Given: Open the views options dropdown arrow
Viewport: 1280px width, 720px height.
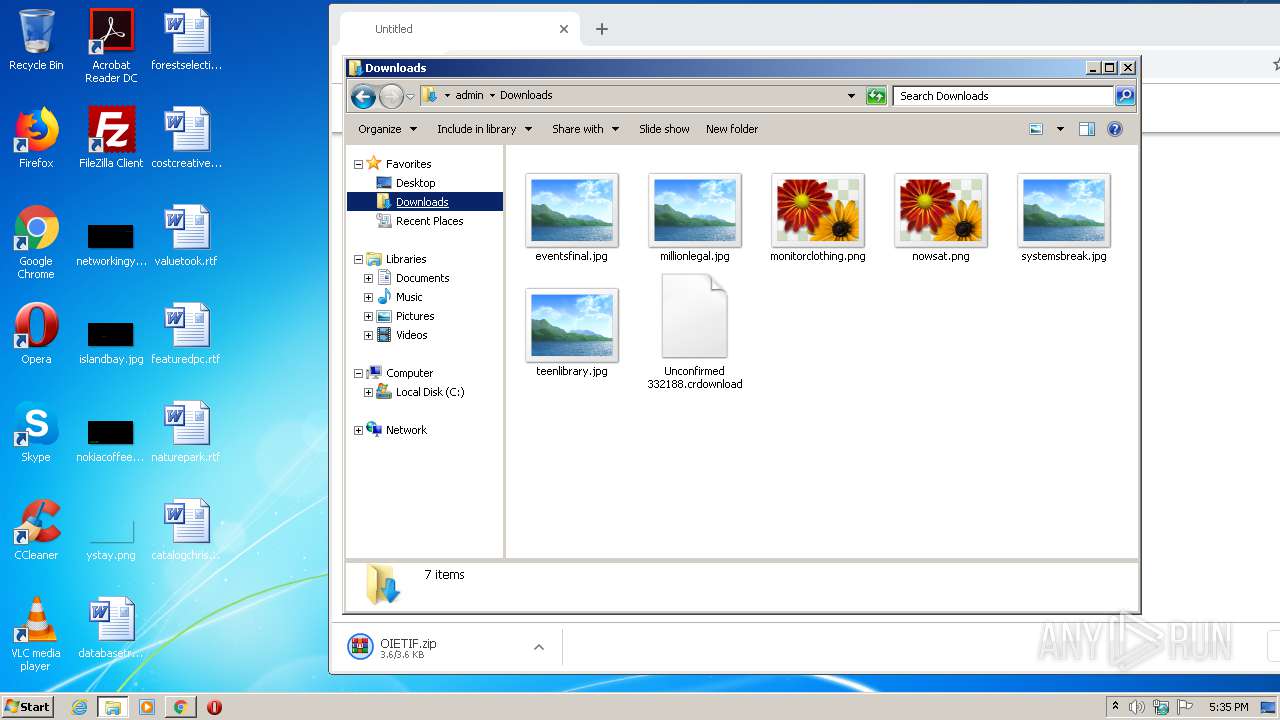Looking at the screenshot, I should pyautogui.click(x=1060, y=129).
